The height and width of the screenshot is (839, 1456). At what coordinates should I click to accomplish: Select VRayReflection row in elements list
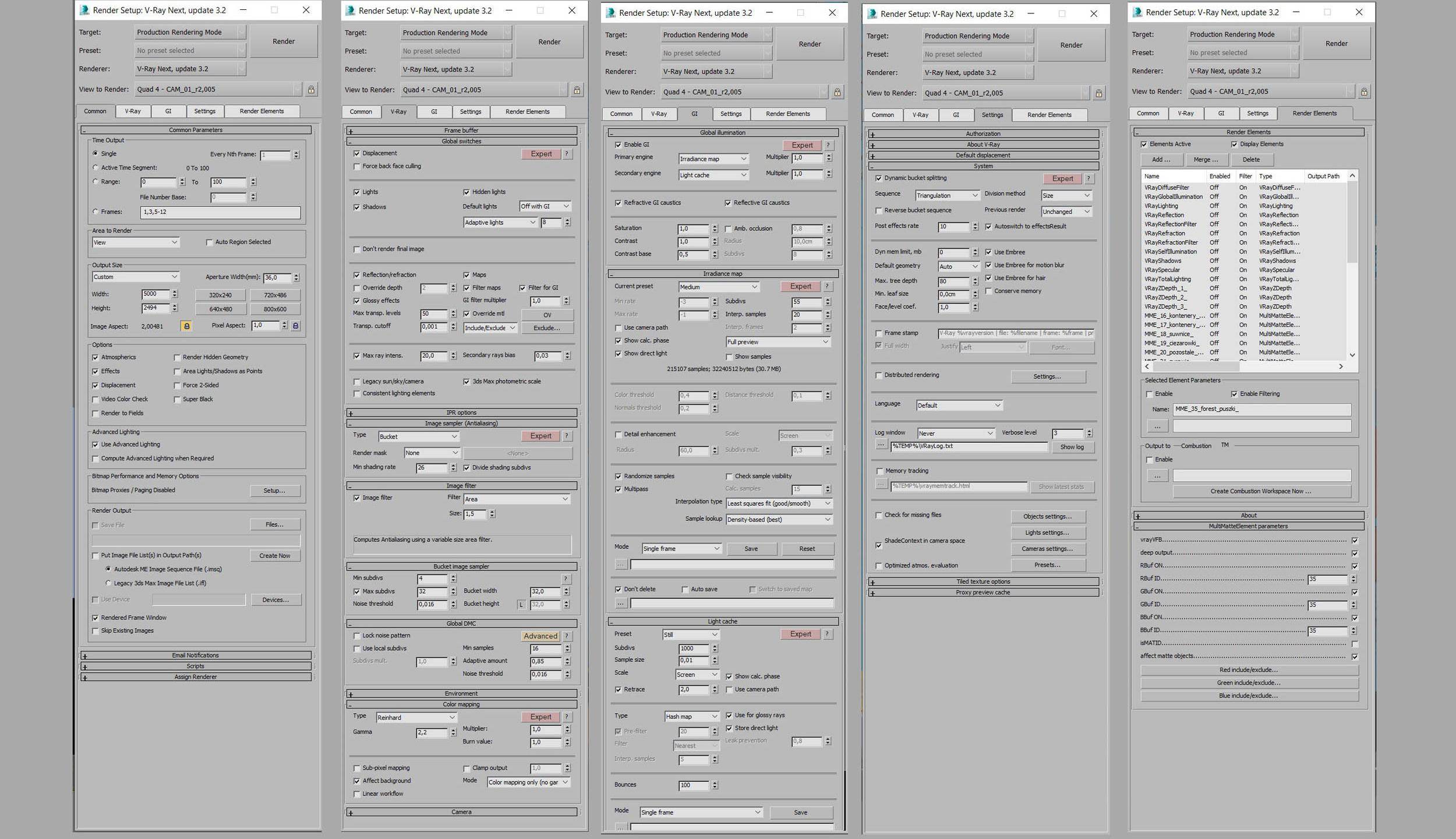click(x=1245, y=215)
